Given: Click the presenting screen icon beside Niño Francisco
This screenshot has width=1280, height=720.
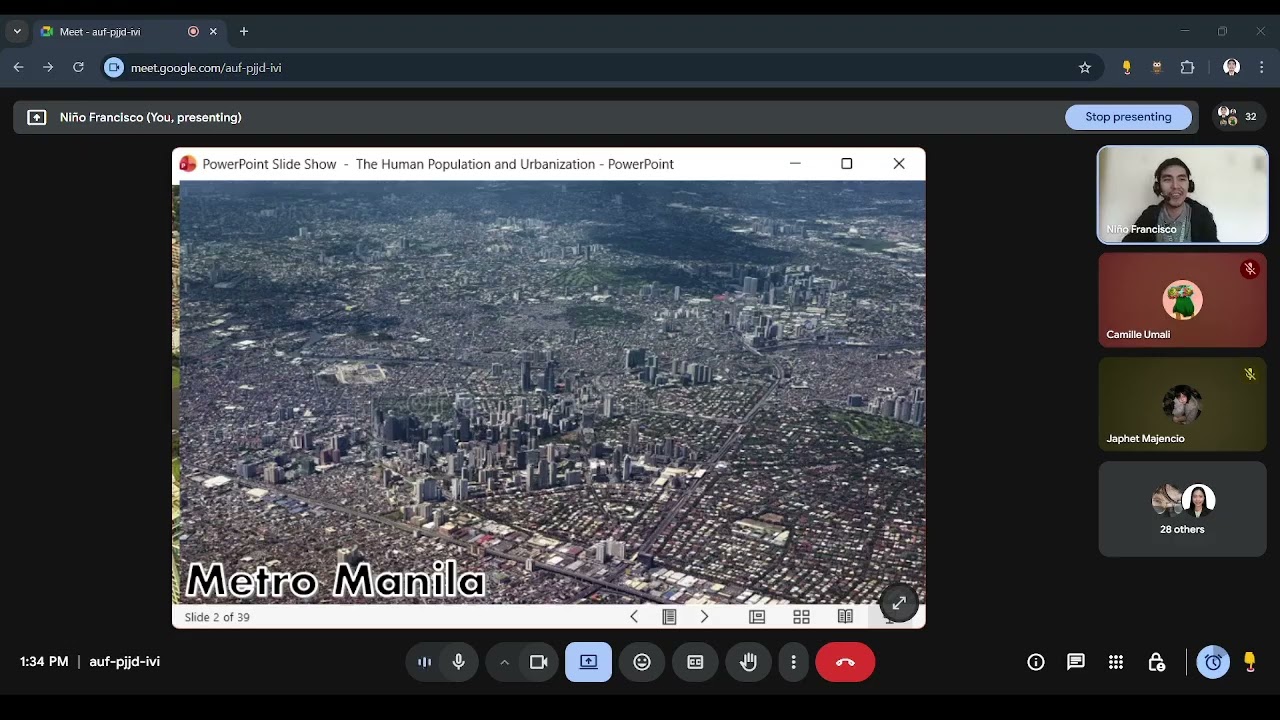Looking at the screenshot, I should coord(37,117).
